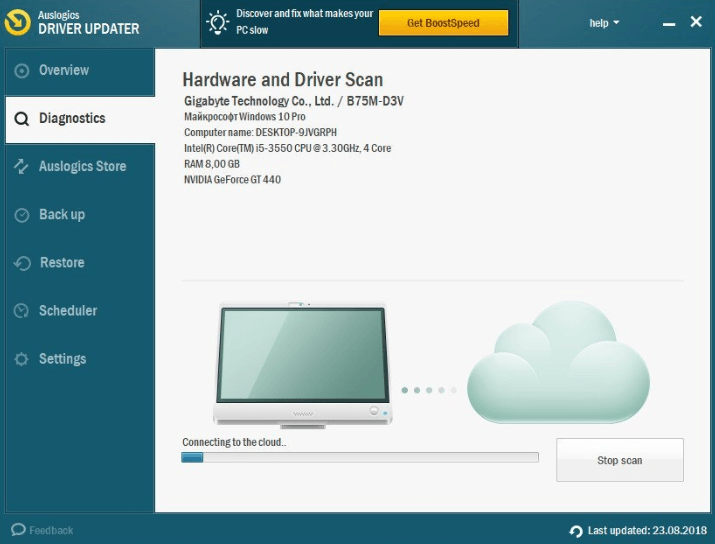The height and width of the screenshot is (544, 715).
Task: Click the Scheduler clock icon
Action: coord(21,311)
